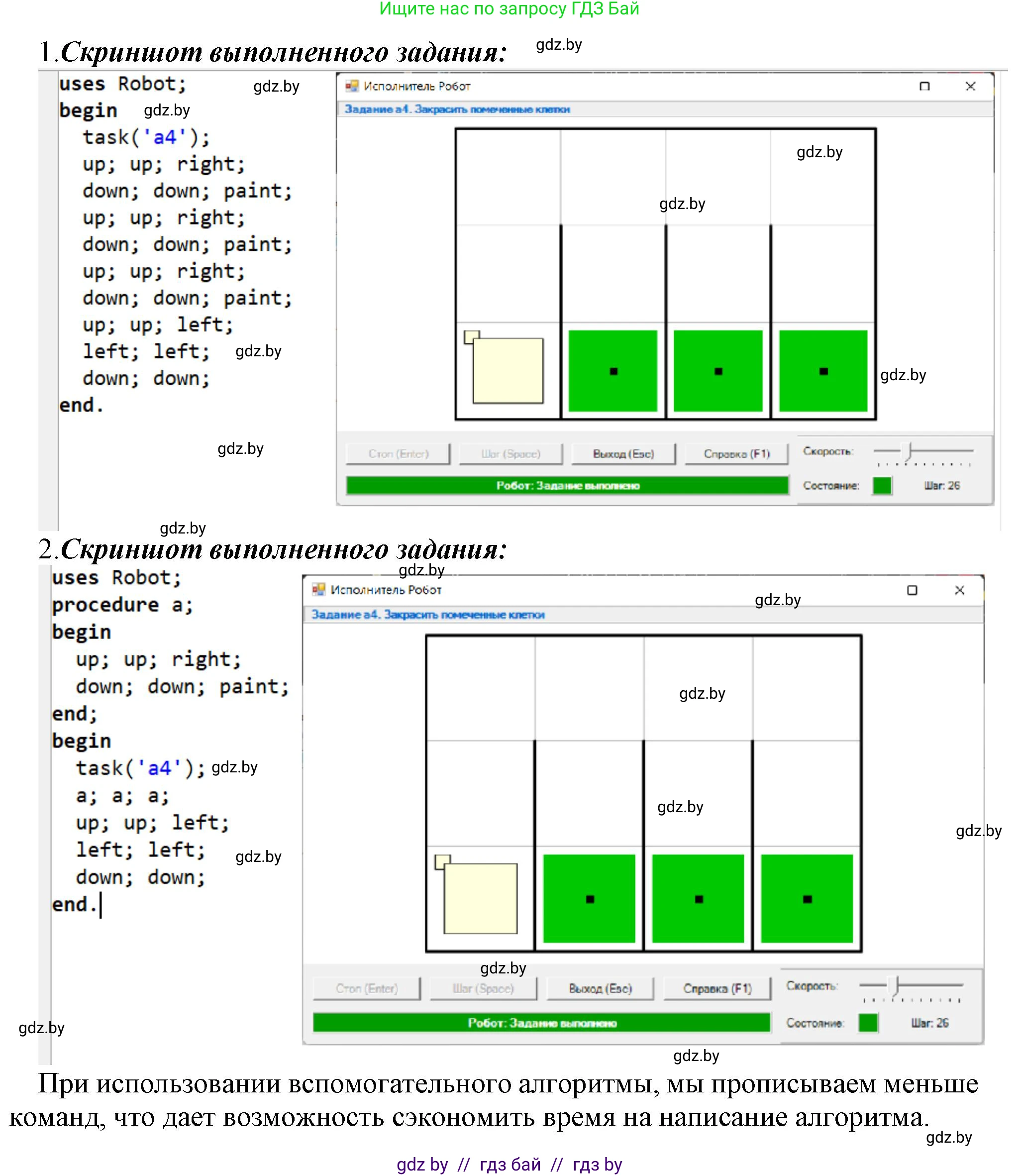Click the robot marker in first window grid
1020x1176 pixels.
coord(507,370)
